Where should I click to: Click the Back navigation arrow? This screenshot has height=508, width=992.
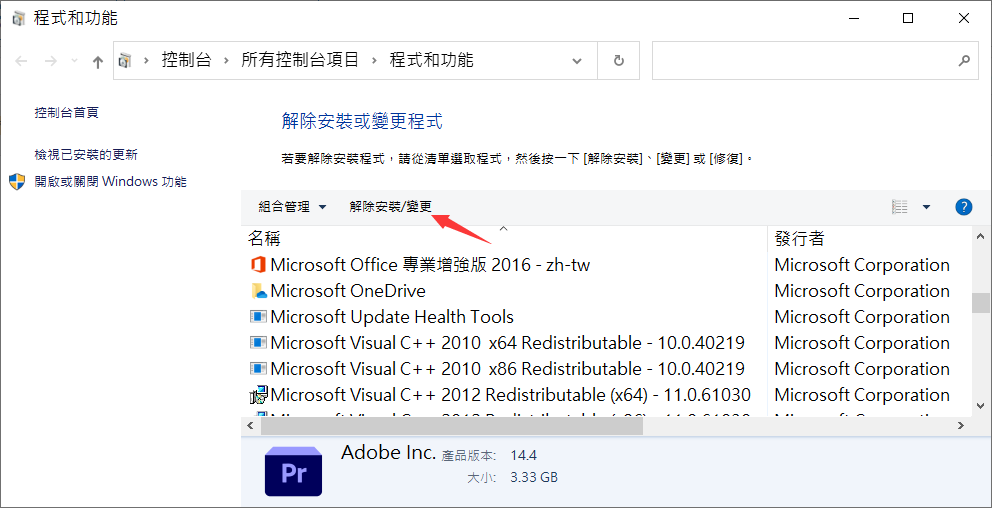tap(22, 61)
